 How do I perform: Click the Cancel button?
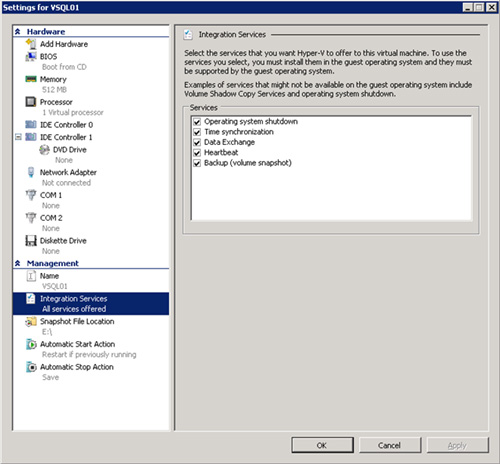point(390,445)
